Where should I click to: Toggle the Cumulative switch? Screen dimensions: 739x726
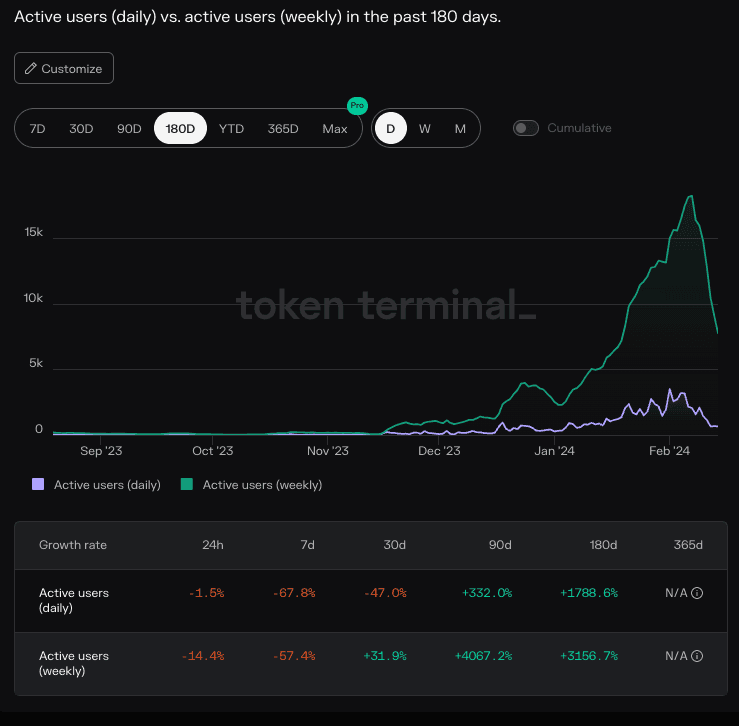pyautogui.click(x=526, y=128)
